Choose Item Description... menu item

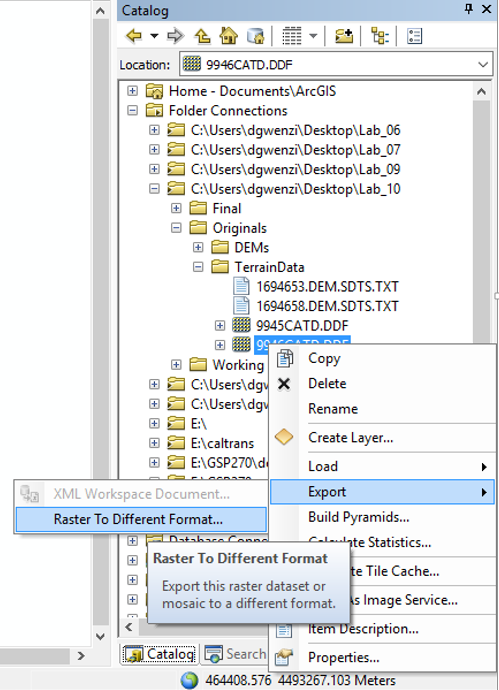(x=363, y=629)
